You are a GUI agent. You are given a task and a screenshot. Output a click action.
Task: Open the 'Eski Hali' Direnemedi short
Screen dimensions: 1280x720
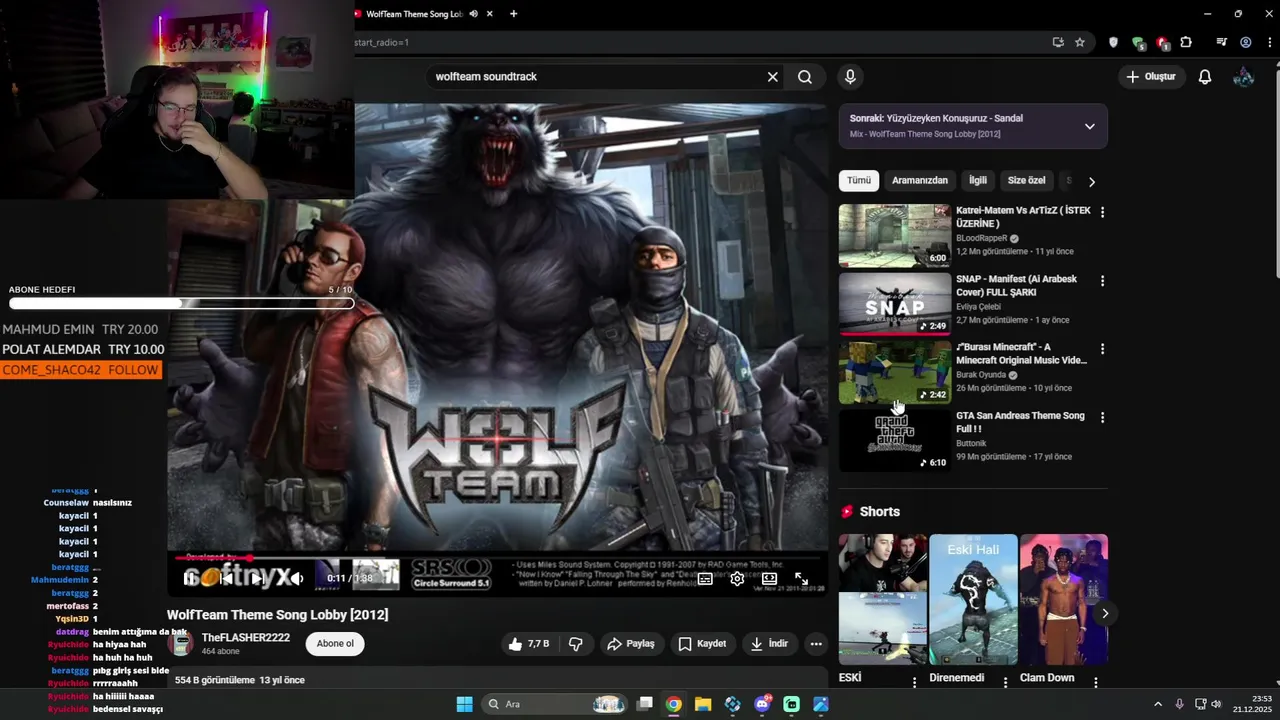tap(973, 600)
